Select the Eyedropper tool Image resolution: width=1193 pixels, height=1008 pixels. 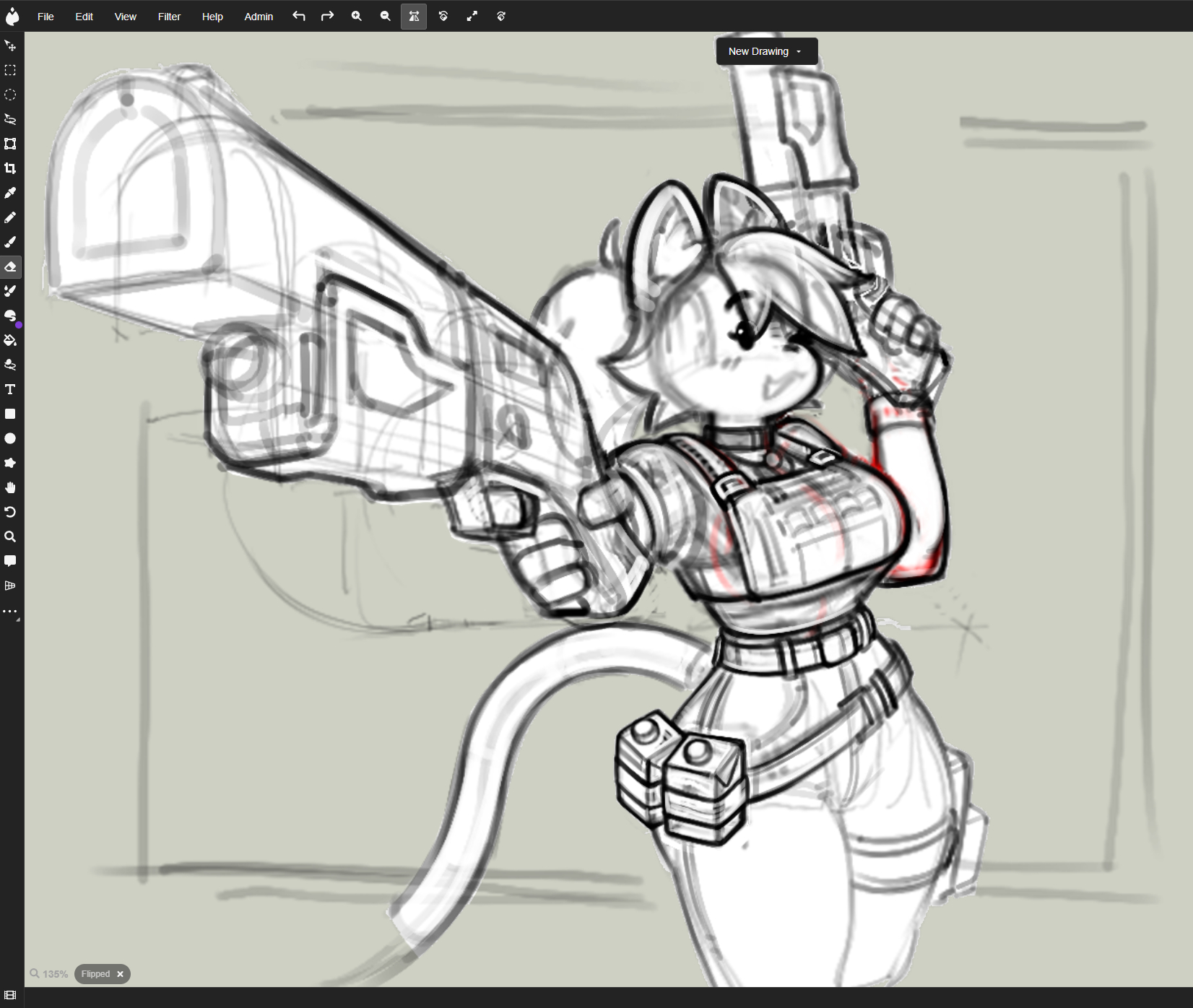pos(10,193)
